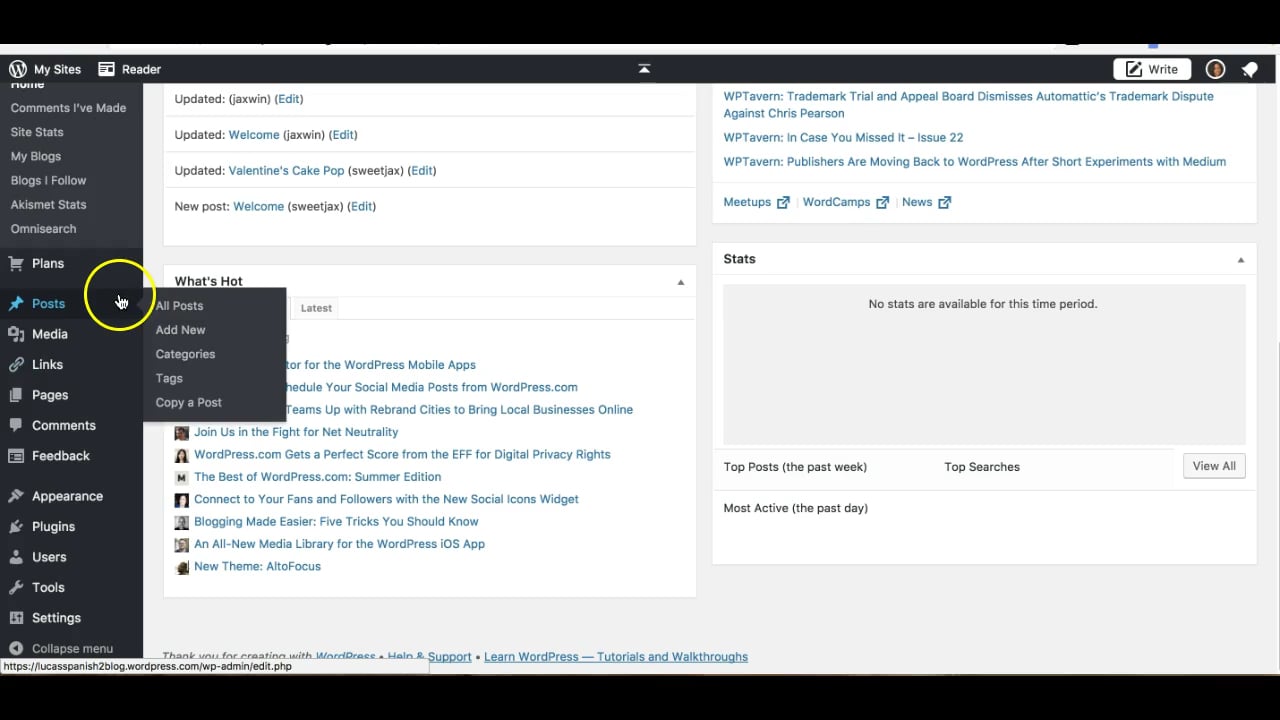Click the Plugins plug icon
Image resolution: width=1280 pixels, height=720 pixels.
(x=16, y=527)
